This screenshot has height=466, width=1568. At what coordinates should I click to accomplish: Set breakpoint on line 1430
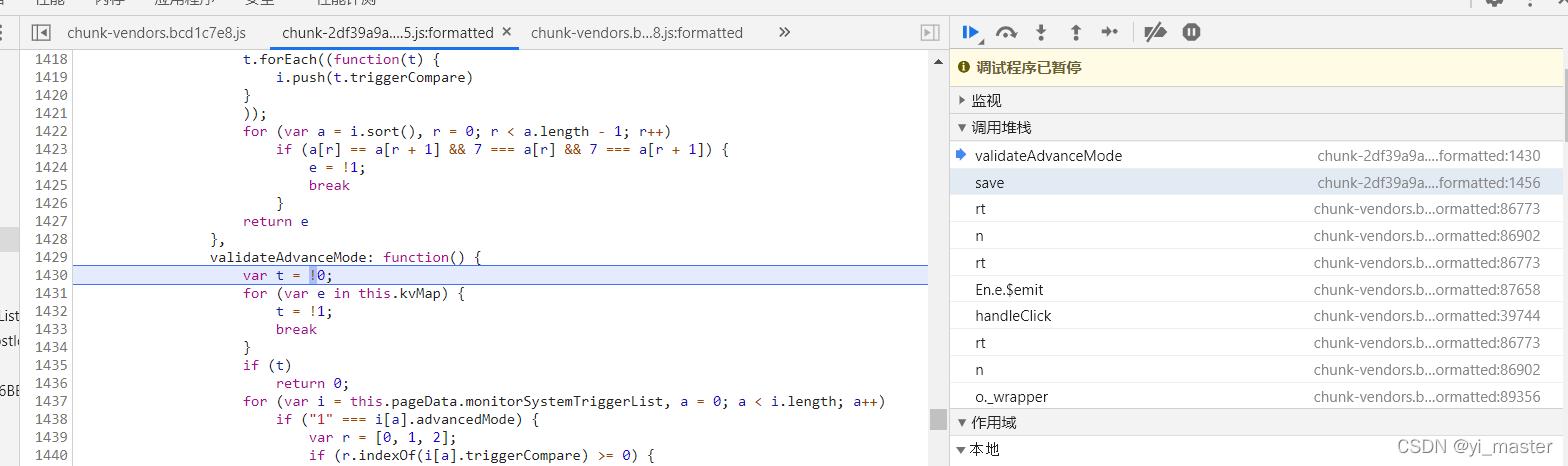(51, 275)
